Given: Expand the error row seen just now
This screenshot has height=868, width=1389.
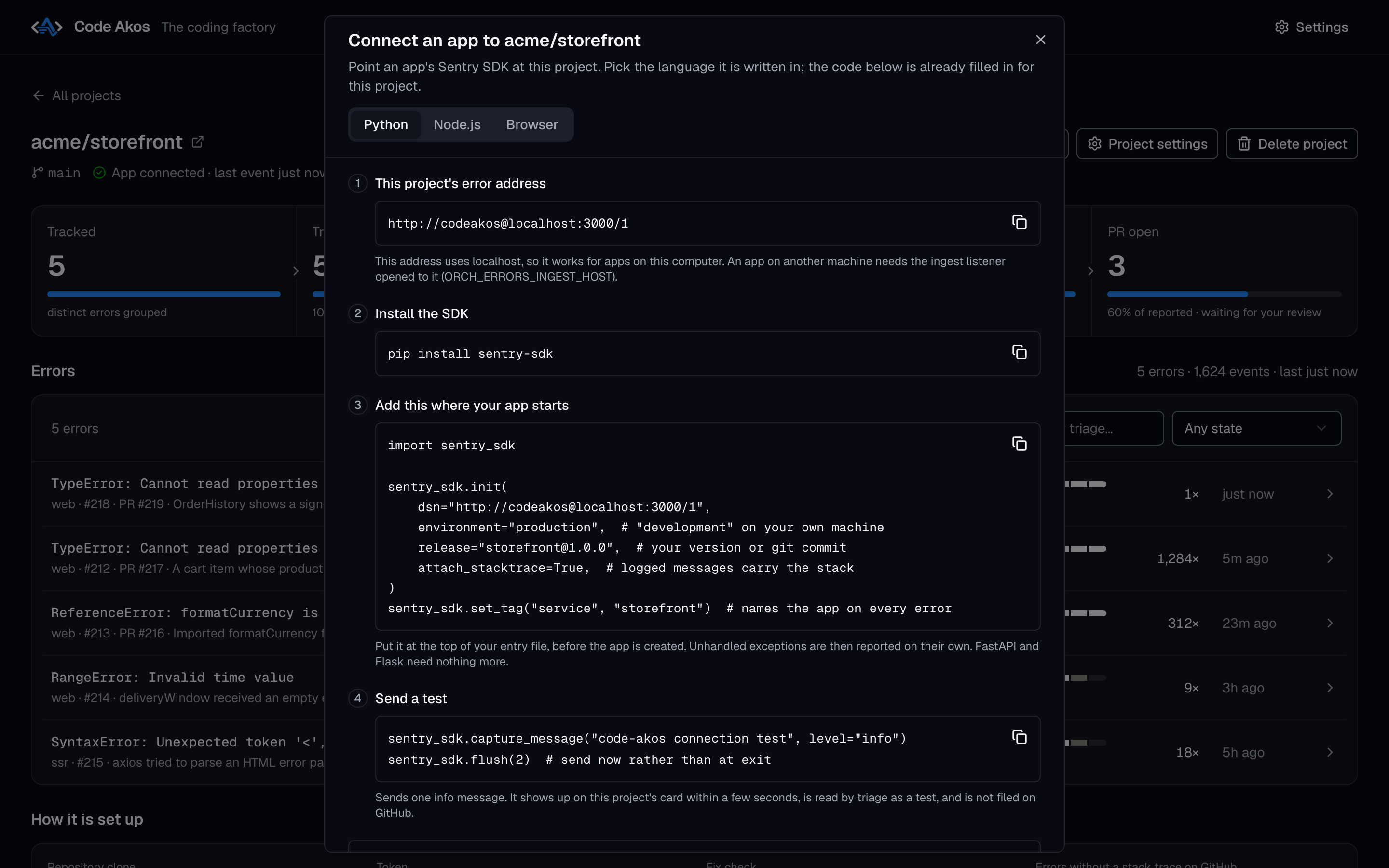Looking at the screenshot, I should point(1330,494).
